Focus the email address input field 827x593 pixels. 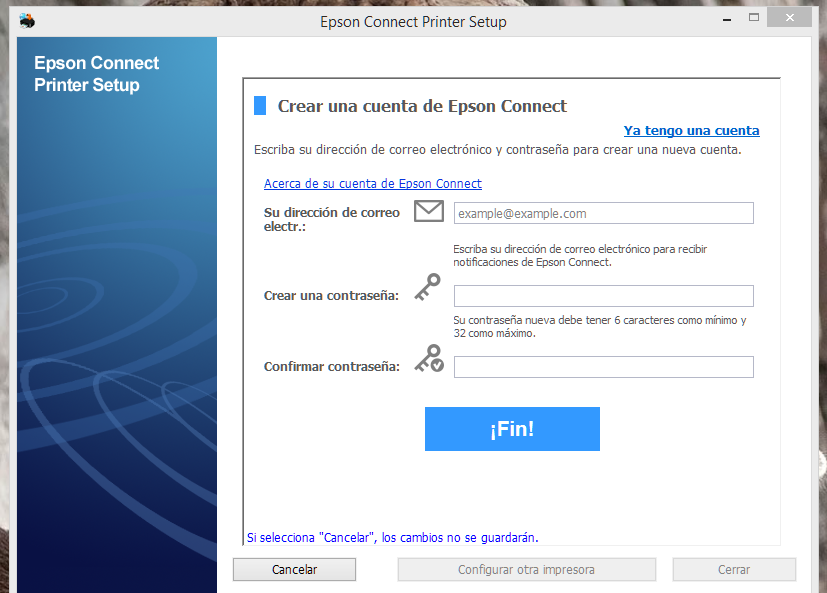[603, 213]
